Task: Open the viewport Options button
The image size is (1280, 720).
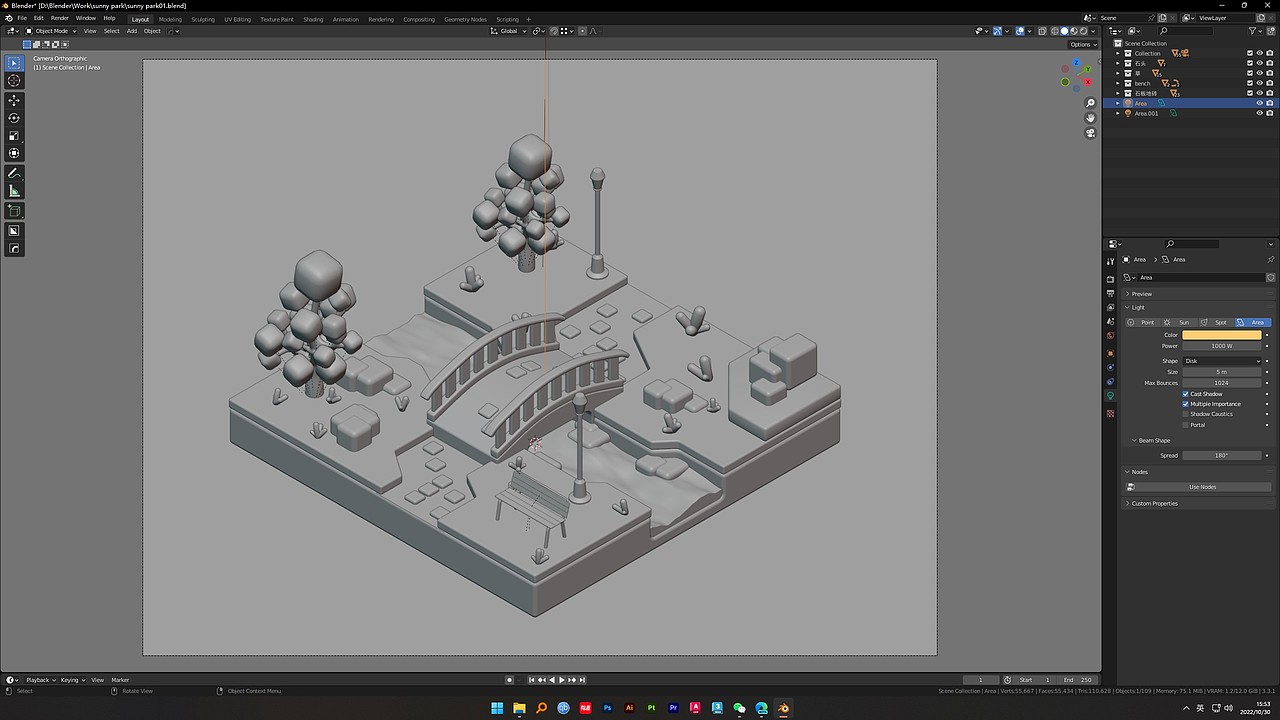Action: pos(1081,44)
